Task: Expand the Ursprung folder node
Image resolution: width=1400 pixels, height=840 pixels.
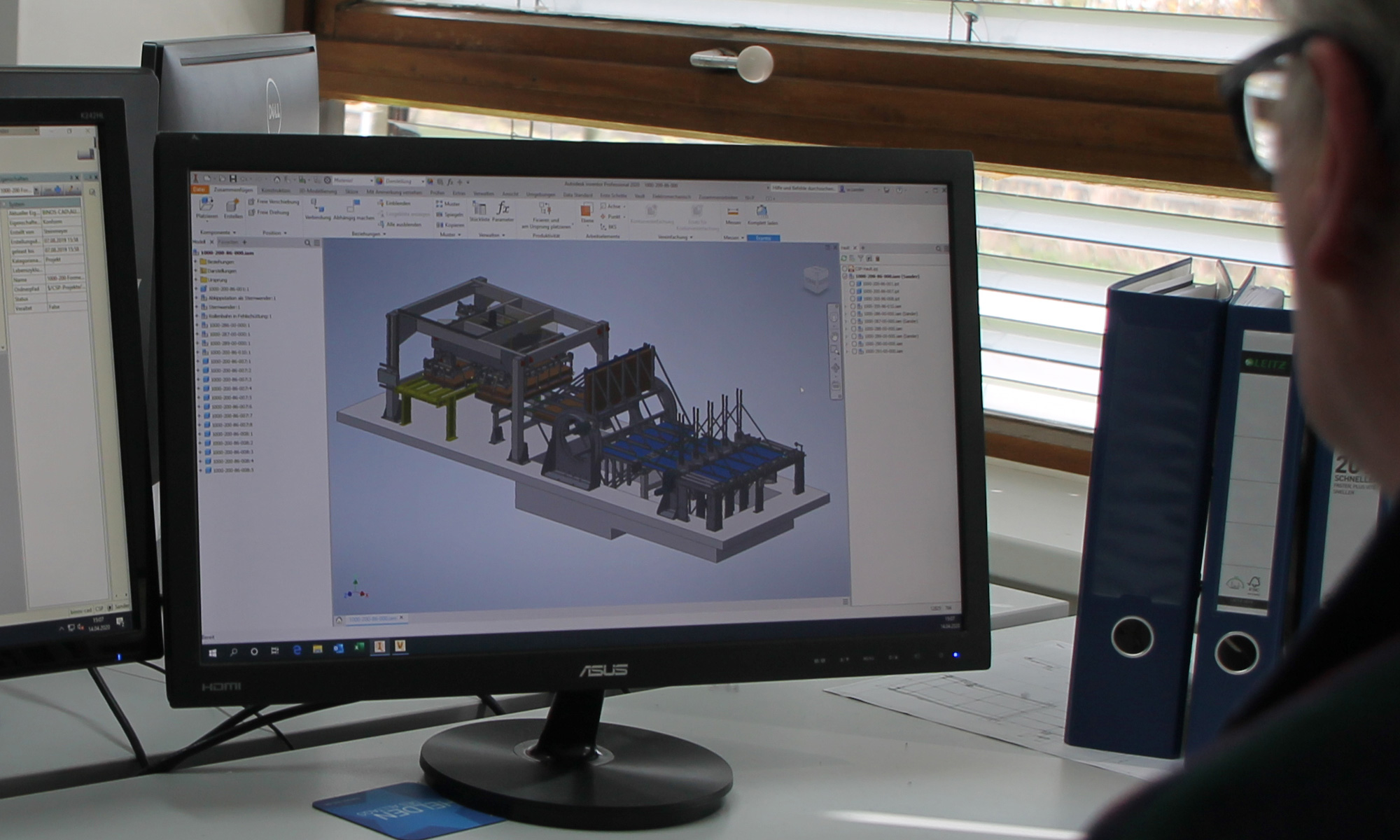Action: 196,279
